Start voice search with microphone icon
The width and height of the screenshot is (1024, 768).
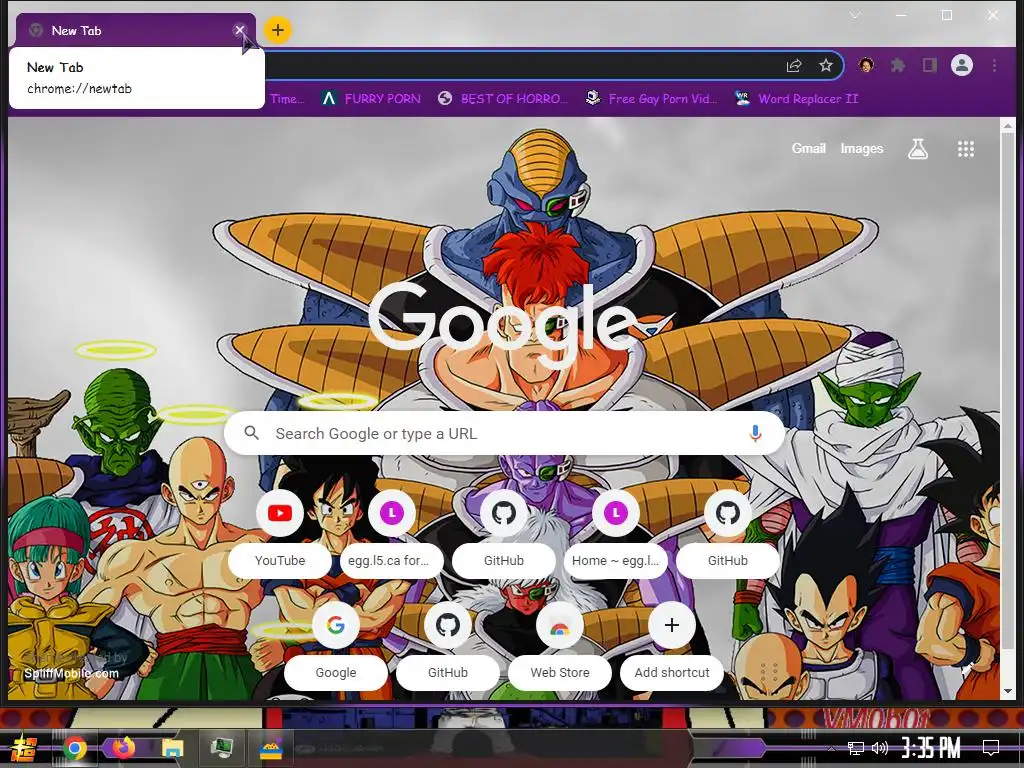[x=755, y=433]
